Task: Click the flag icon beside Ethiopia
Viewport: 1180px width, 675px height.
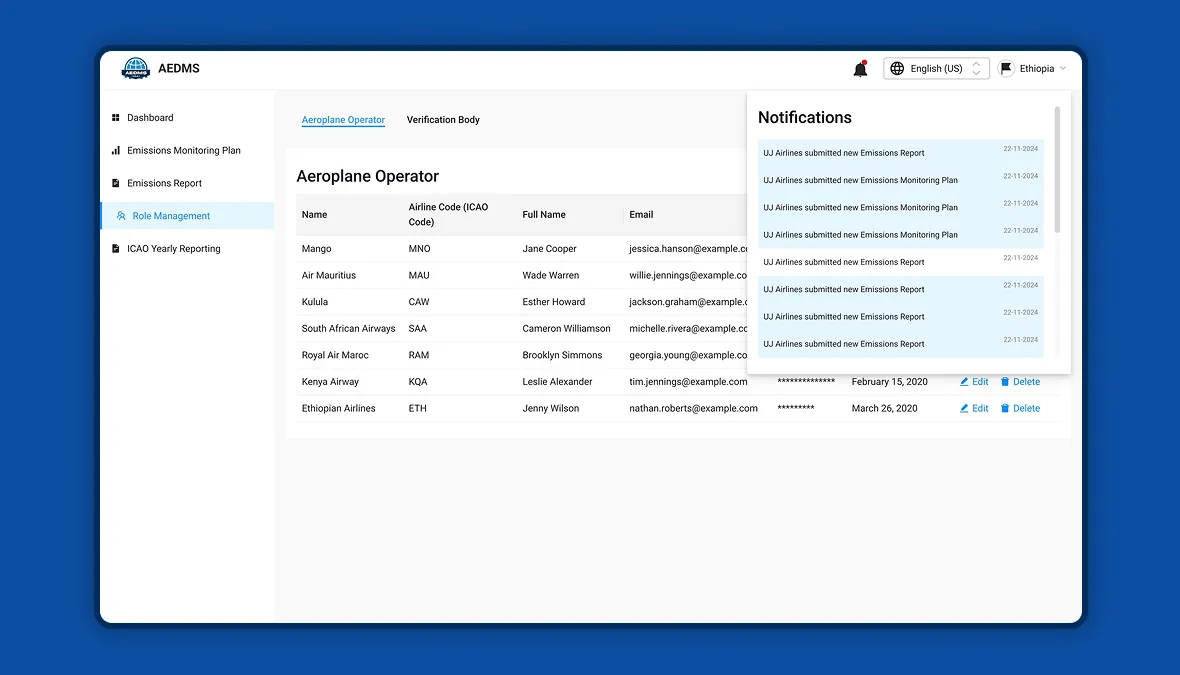Action: tap(1006, 68)
